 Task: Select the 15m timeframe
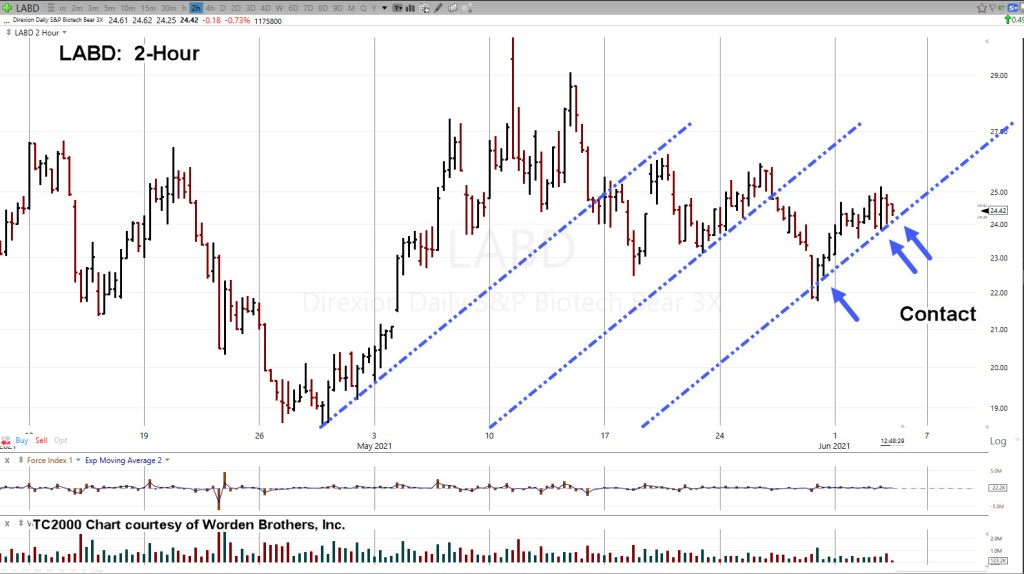click(x=148, y=8)
